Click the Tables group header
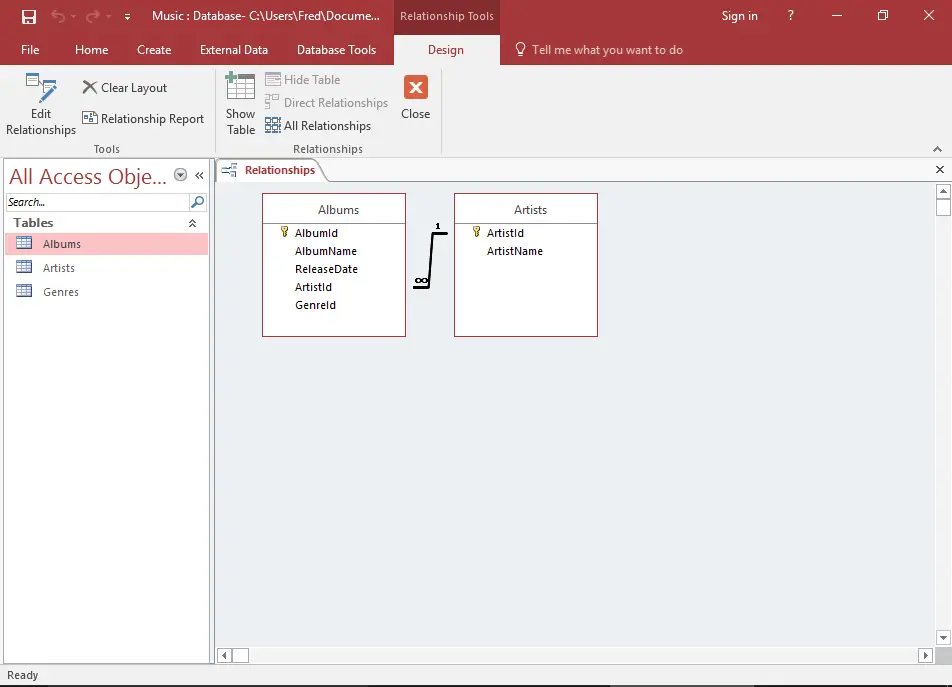This screenshot has width=952, height=687. 106,223
